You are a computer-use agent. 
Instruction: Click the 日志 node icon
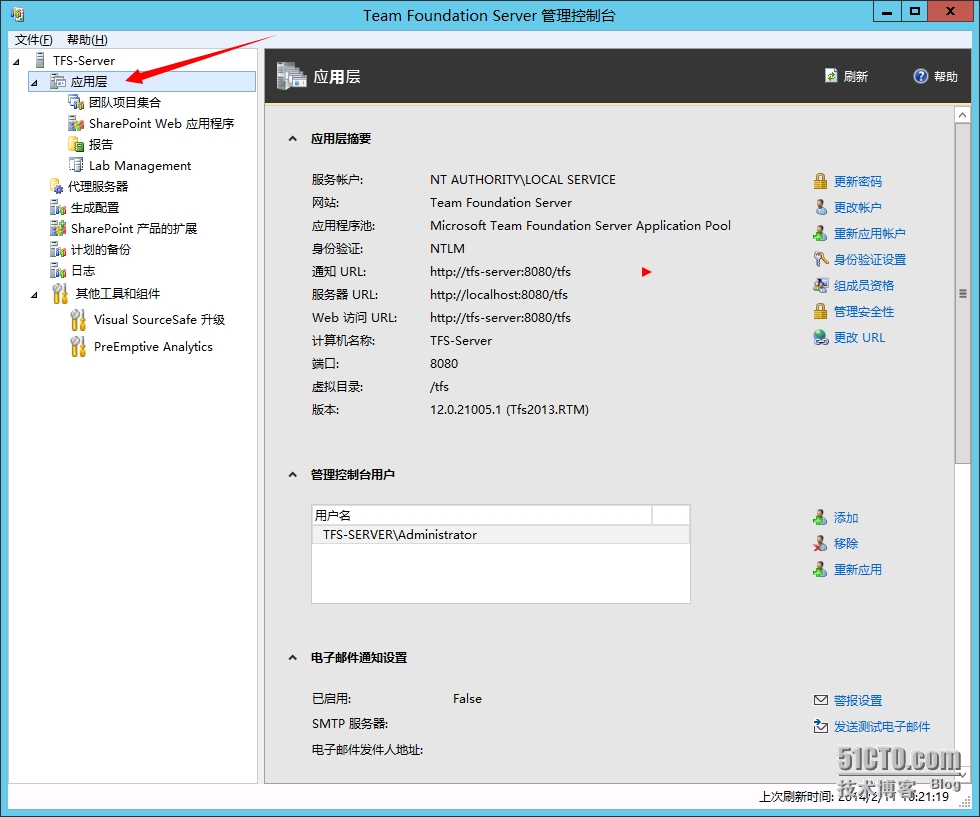58,271
